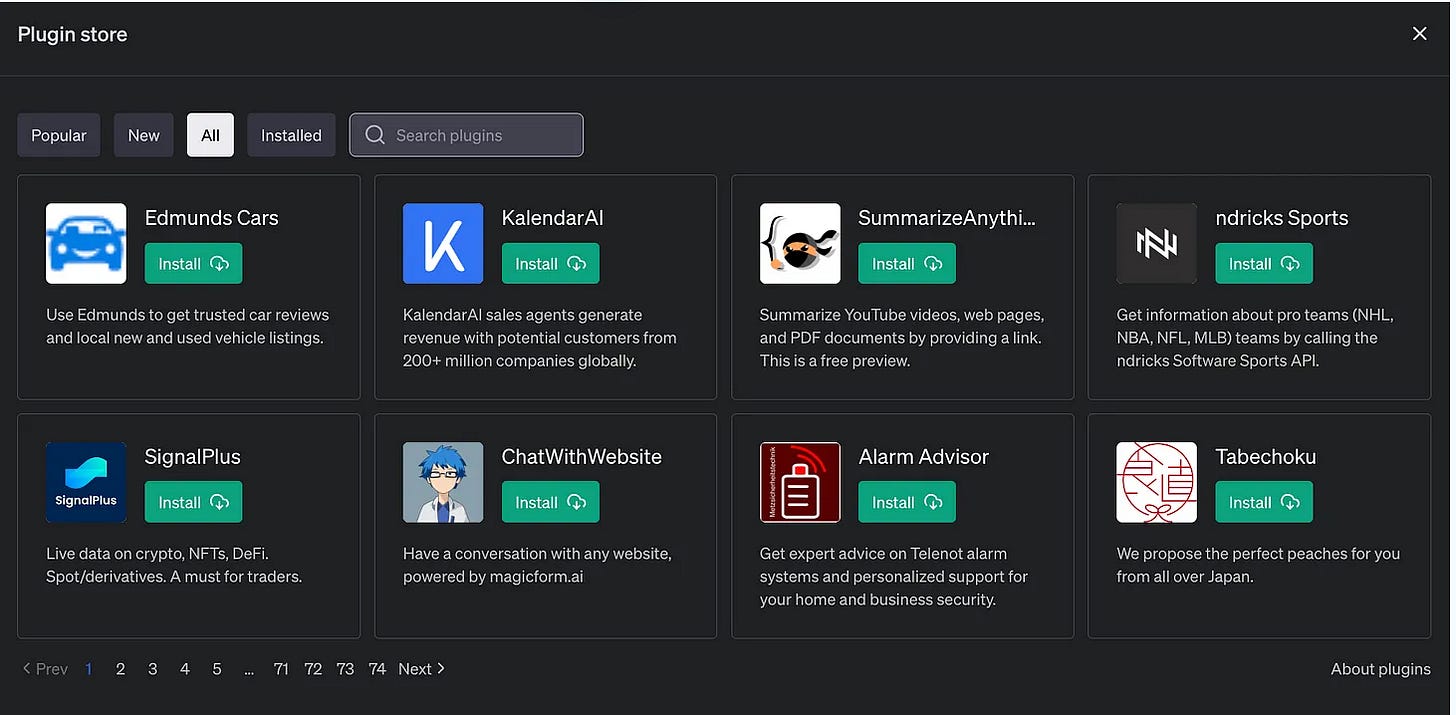This screenshot has height=715, width=1456.
Task: Open the About plugins link
Action: 1380,669
